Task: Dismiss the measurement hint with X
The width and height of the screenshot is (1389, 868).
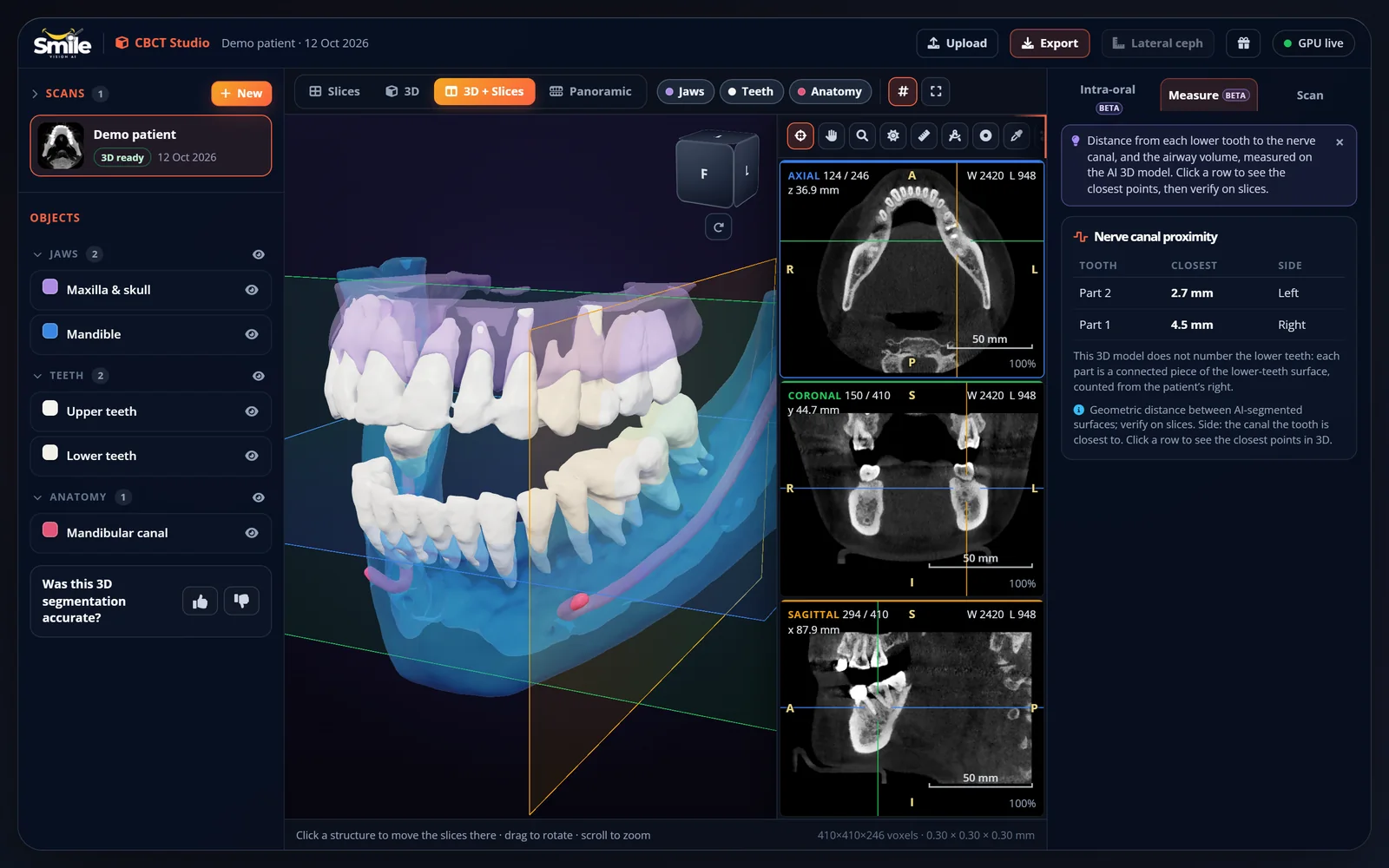Action: coord(1340,142)
